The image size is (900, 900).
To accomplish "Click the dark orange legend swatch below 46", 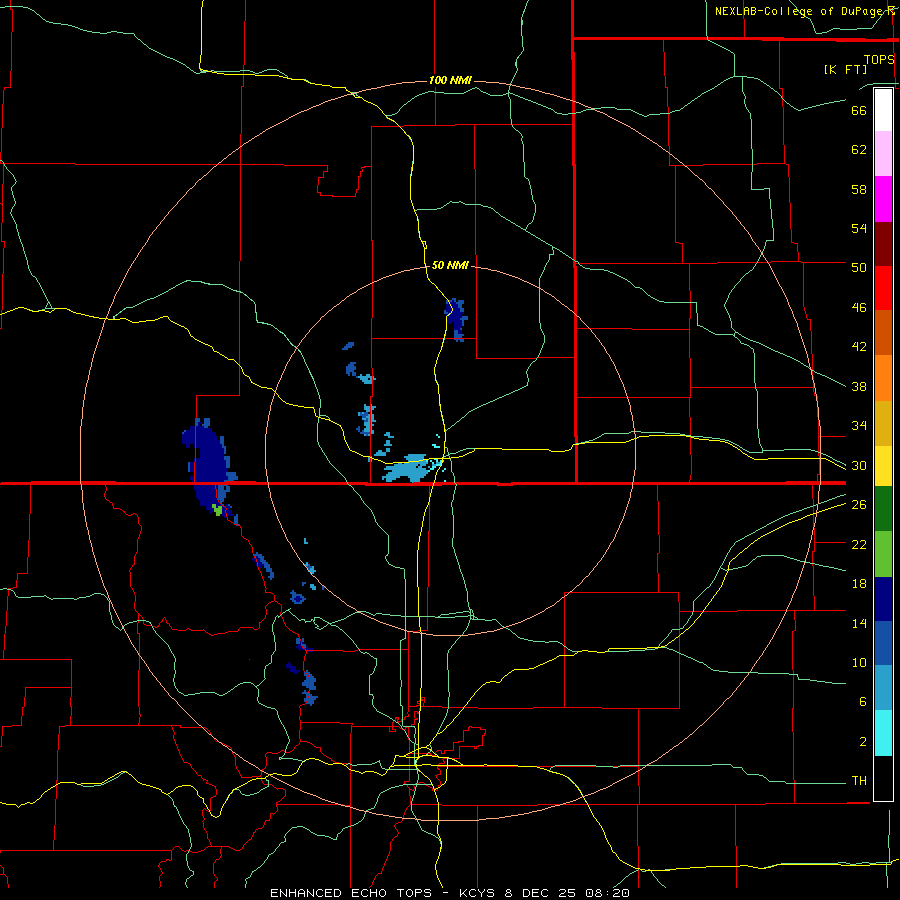I will (x=883, y=332).
